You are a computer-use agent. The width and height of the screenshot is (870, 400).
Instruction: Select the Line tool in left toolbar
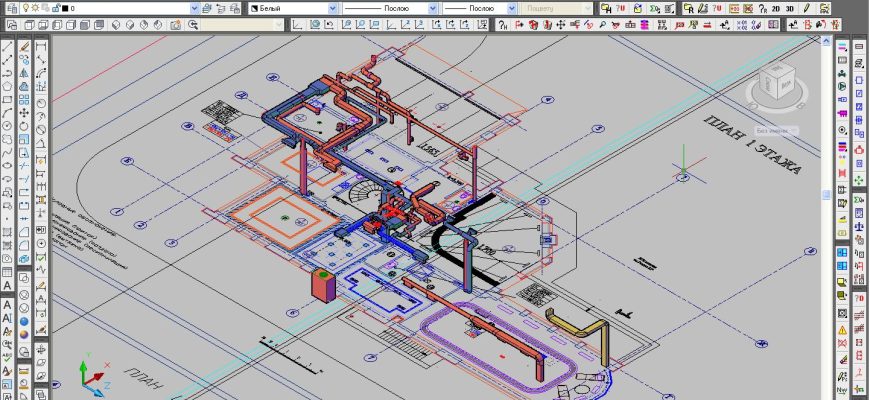coord(8,46)
